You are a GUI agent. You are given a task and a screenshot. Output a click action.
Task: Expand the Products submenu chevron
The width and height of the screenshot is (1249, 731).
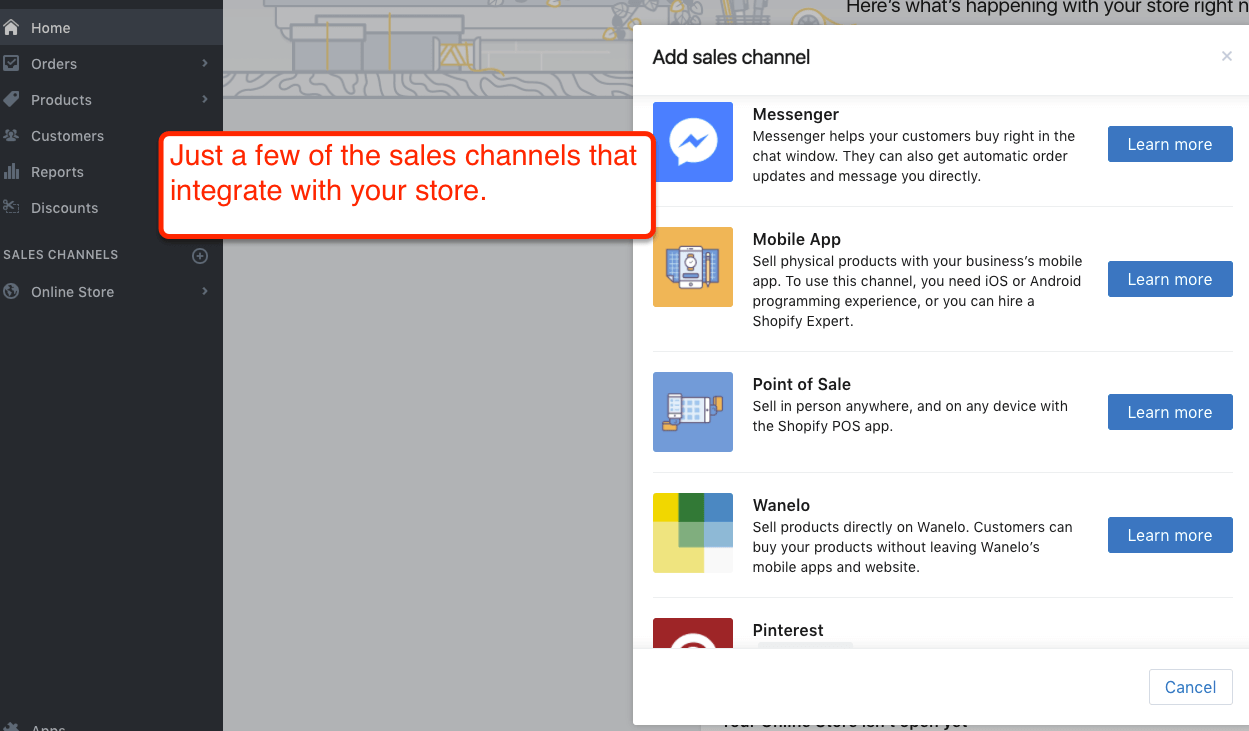tap(205, 99)
